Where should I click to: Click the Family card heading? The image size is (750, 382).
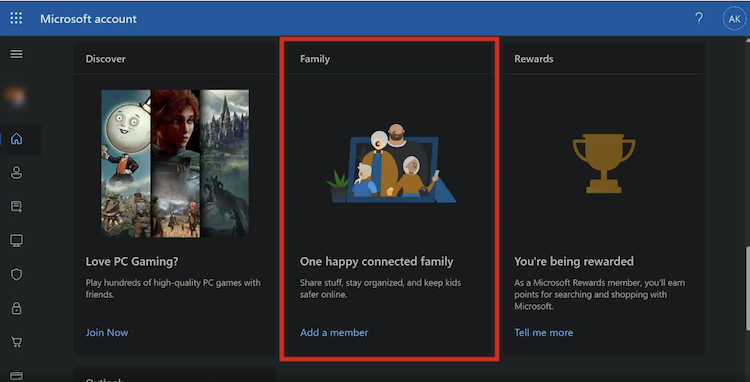coord(315,59)
